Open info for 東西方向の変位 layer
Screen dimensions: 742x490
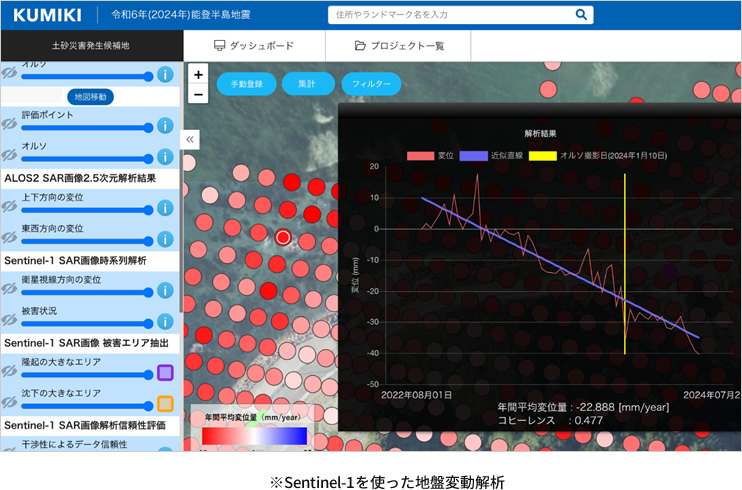coord(165,239)
